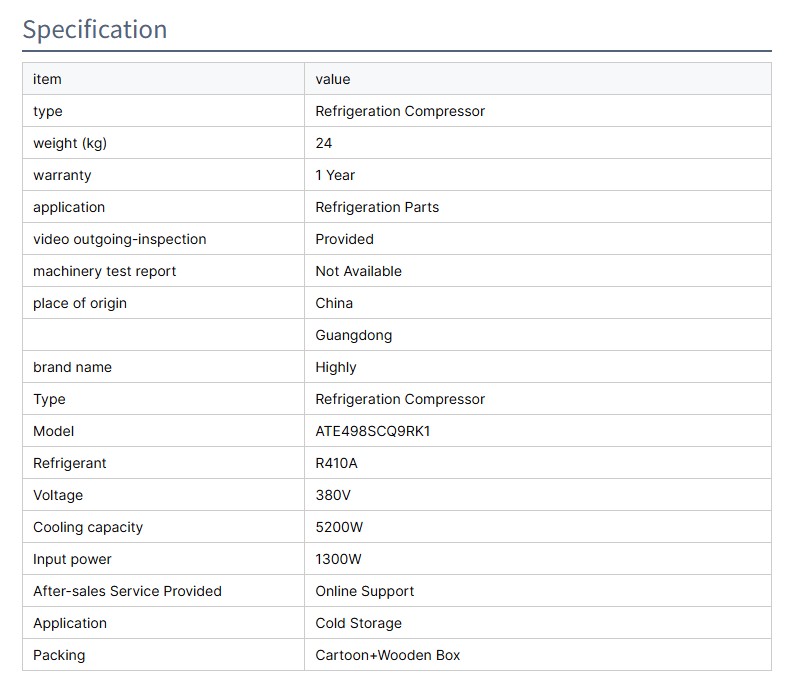The height and width of the screenshot is (693, 798).
Task: Click the "5200W" cooling capacity value
Action: pyautogui.click(x=339, y=527)
